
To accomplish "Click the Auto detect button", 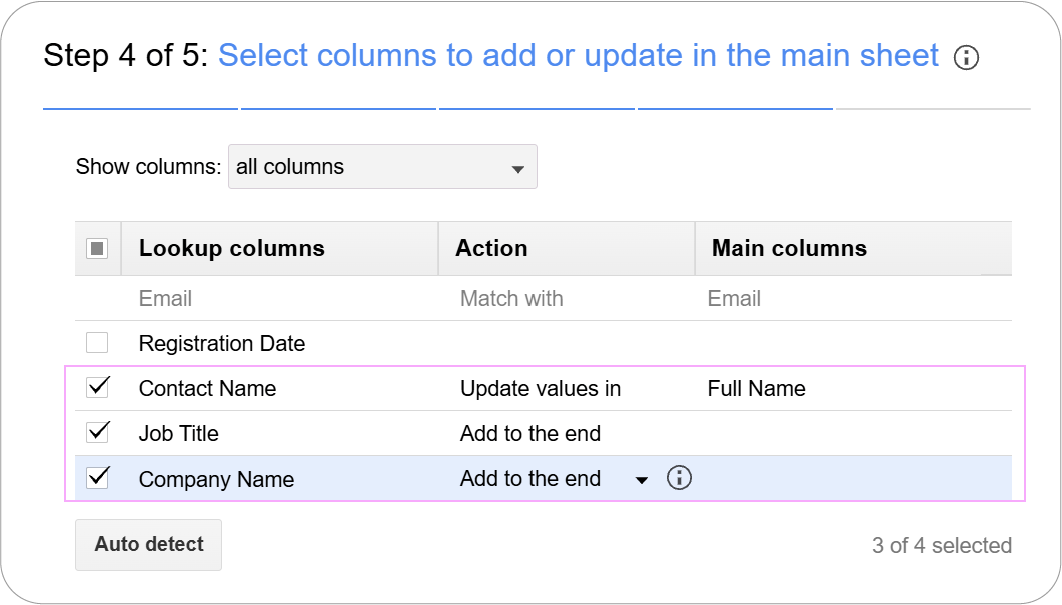I will point(148,545).
